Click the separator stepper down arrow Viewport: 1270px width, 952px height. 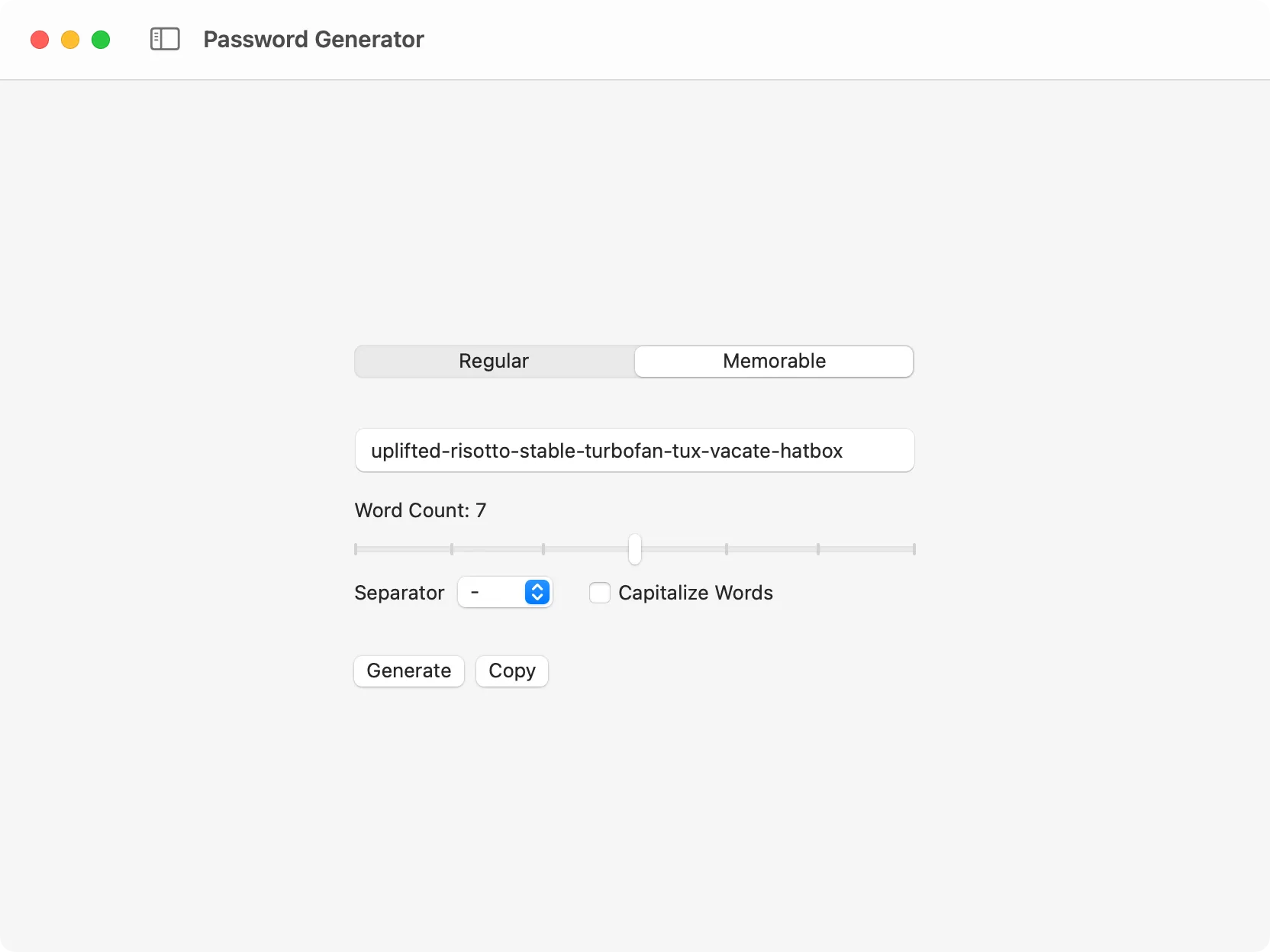pyautogui.click(x=538, y=598)
